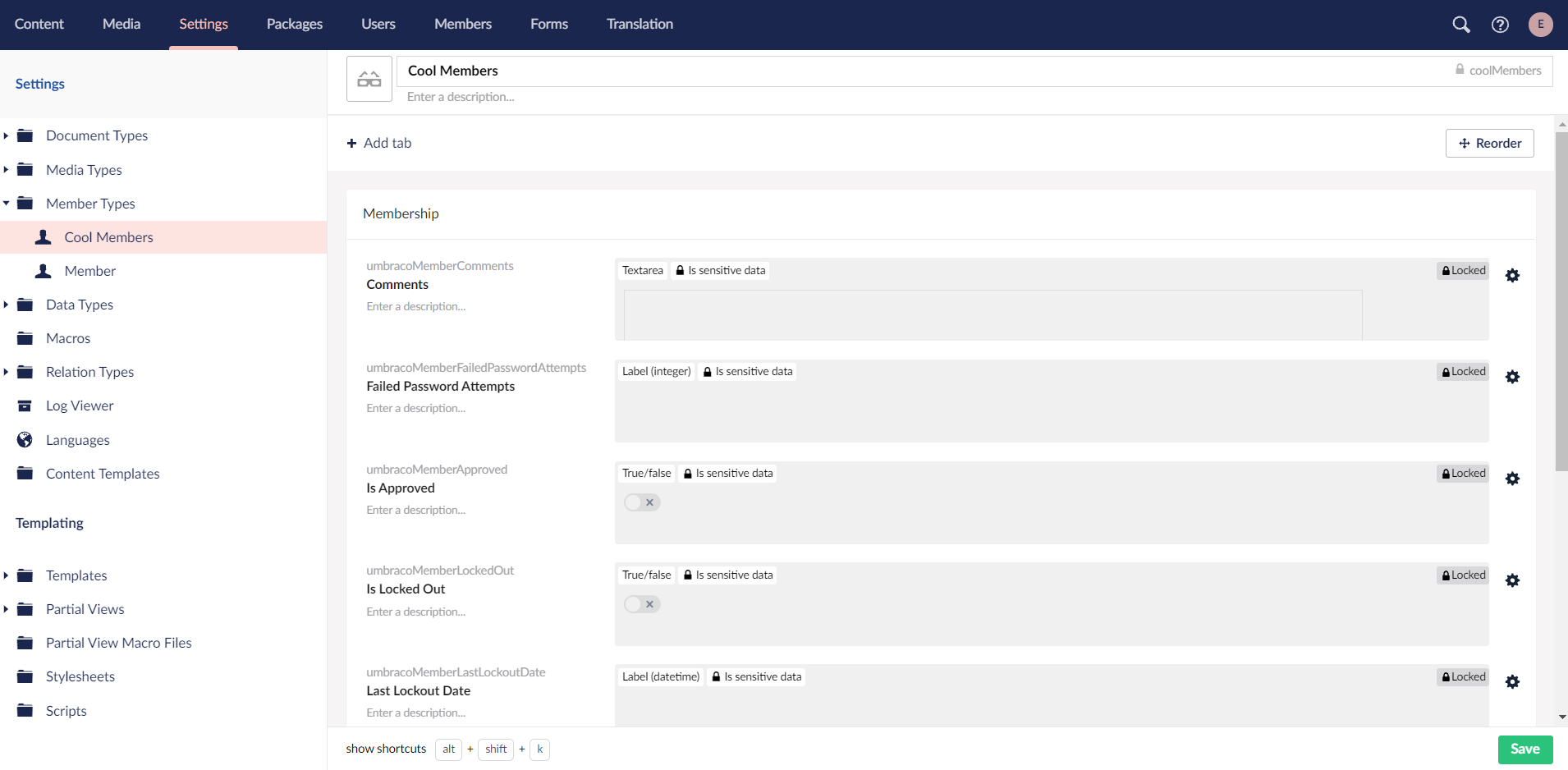The image size is (1568, 770).
Task: Expand the Templates tree node
Action: click(6, 575)
